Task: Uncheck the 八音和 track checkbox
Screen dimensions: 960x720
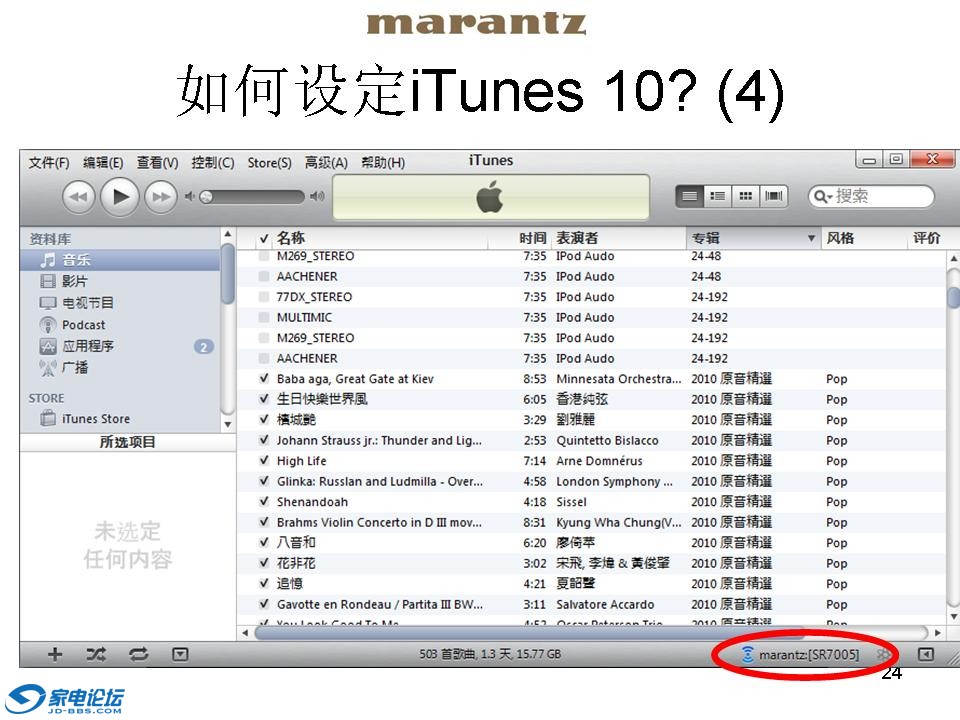Action: click(x=264, y=542)
